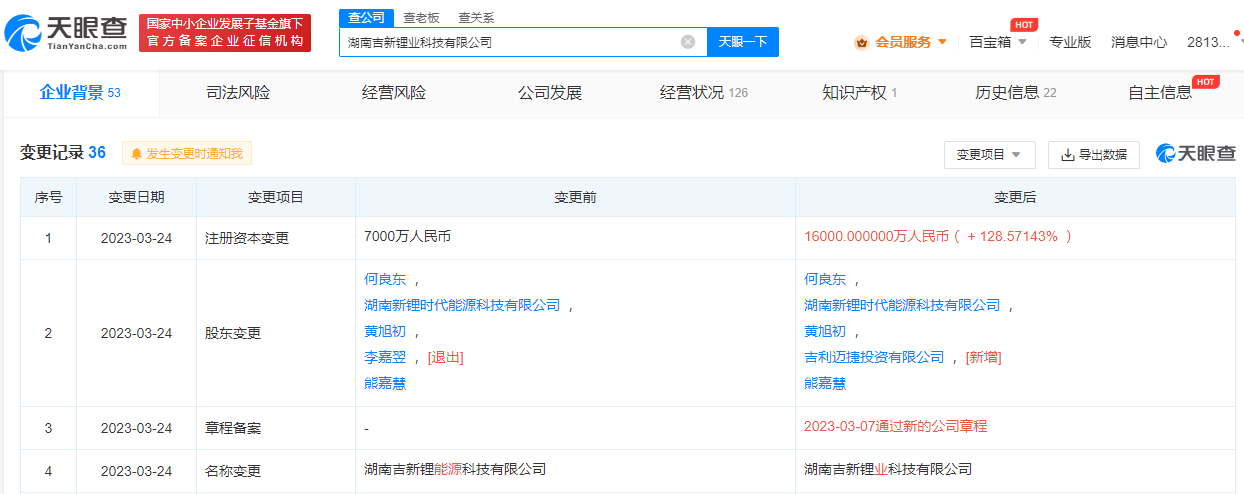Open the 历史信息 tab

(1016, 93)
